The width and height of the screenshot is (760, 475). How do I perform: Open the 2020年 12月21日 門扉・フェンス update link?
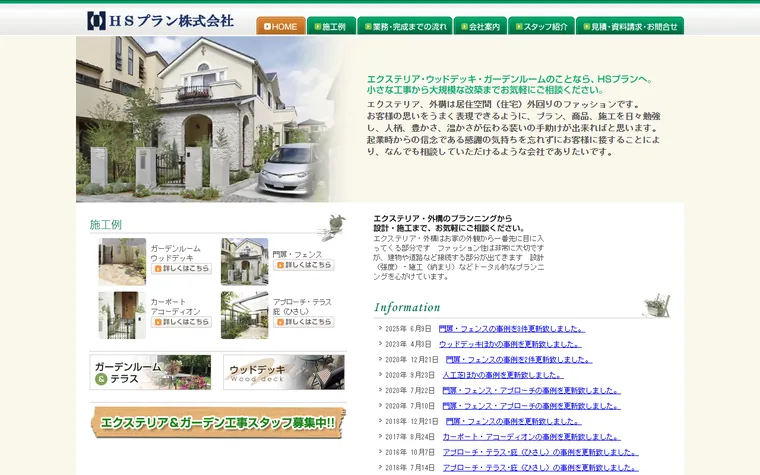click(519, 360)
